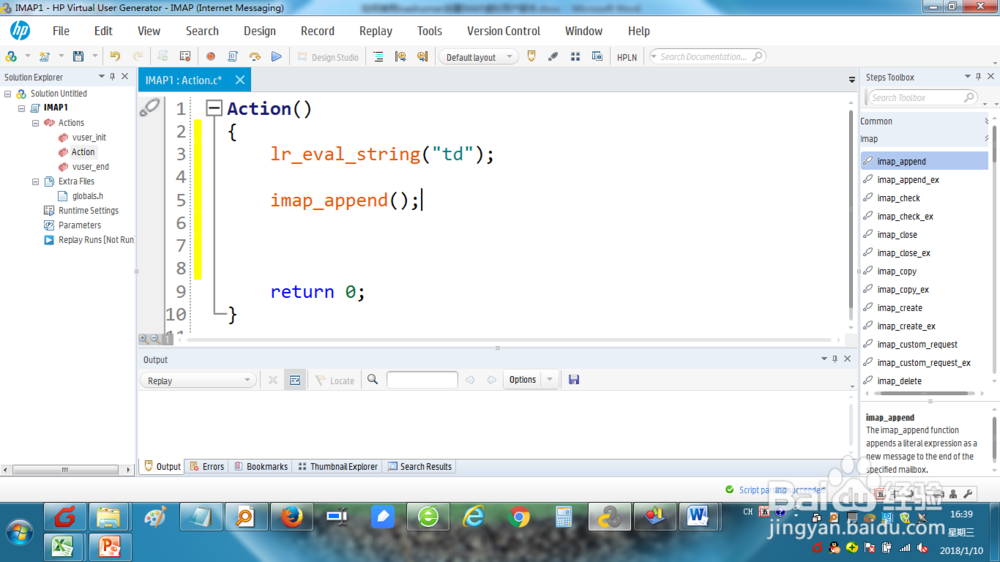Open Firefox from the Windows taskbar
The width and height of the screenshot is (1000, 562).
coord(292,517)
